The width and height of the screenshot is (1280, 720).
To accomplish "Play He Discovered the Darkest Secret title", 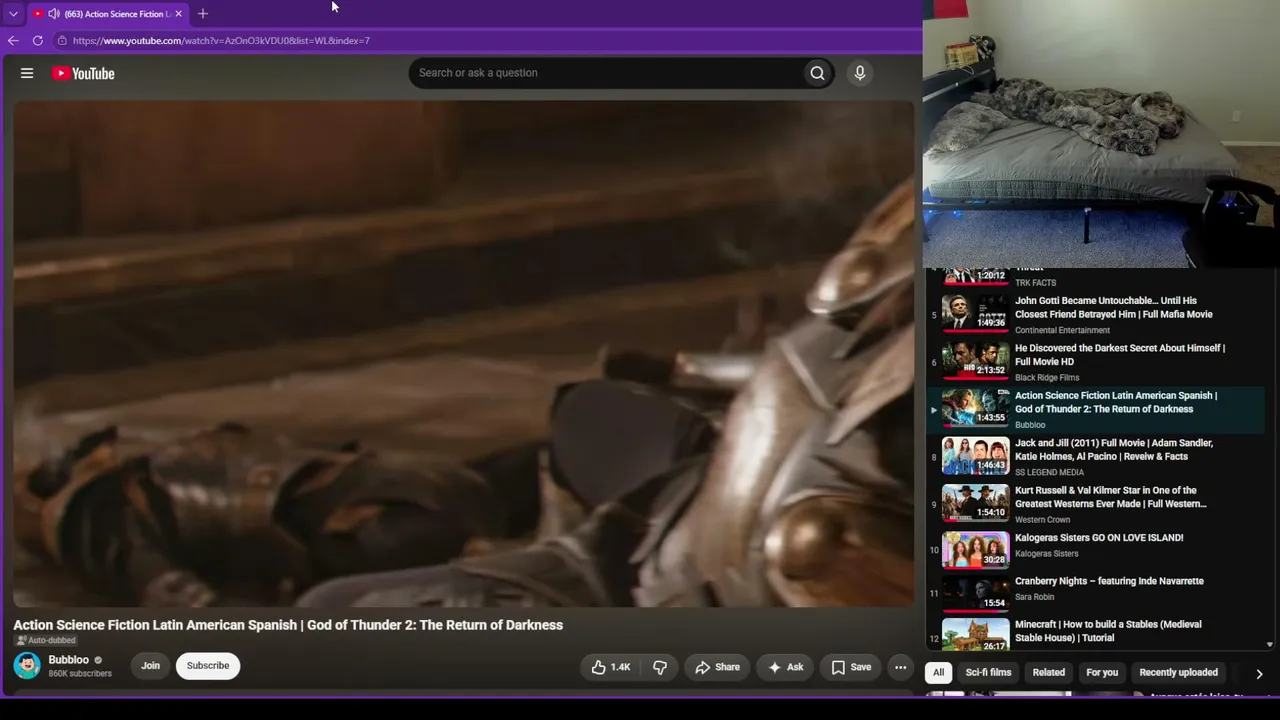I will point(1119,355).
